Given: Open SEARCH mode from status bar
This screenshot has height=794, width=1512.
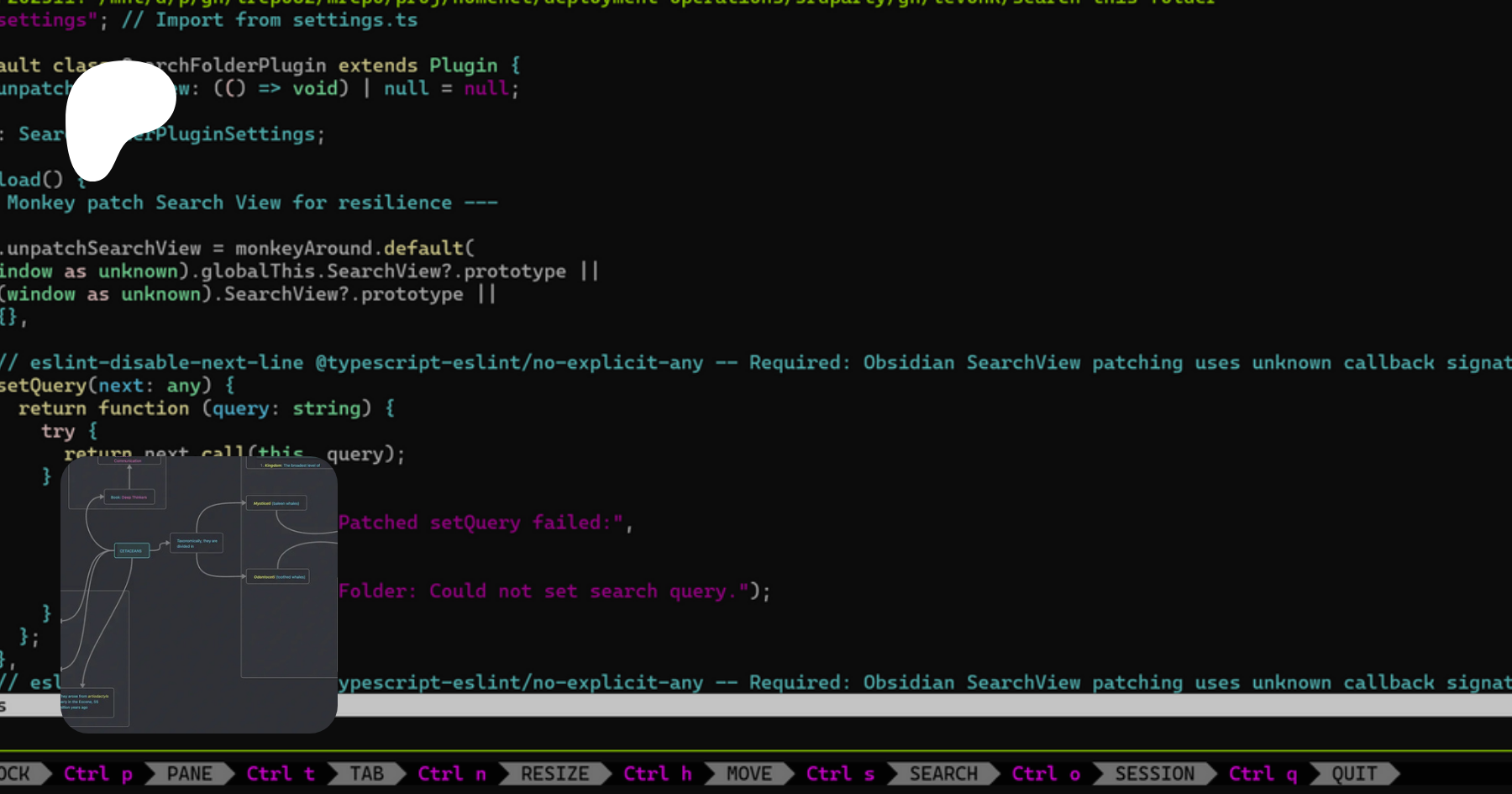Looking at the screenshot, I should 943,773.
